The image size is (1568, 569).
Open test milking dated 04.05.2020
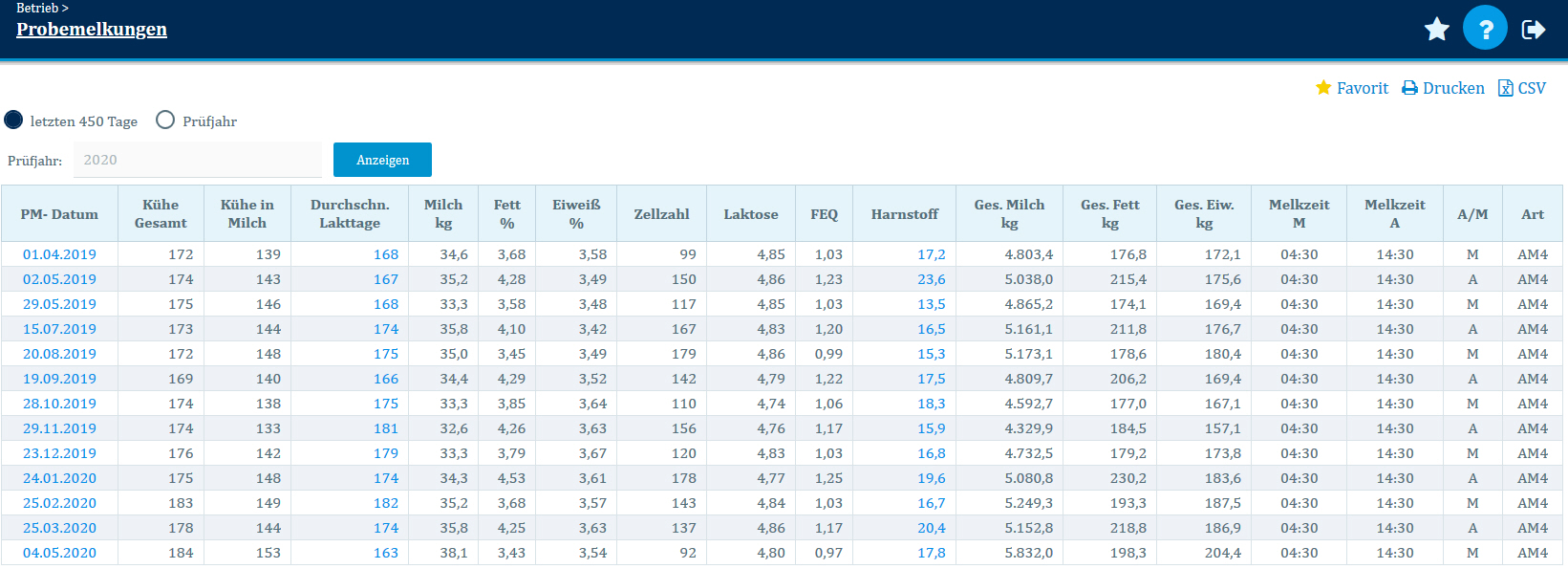59,553
